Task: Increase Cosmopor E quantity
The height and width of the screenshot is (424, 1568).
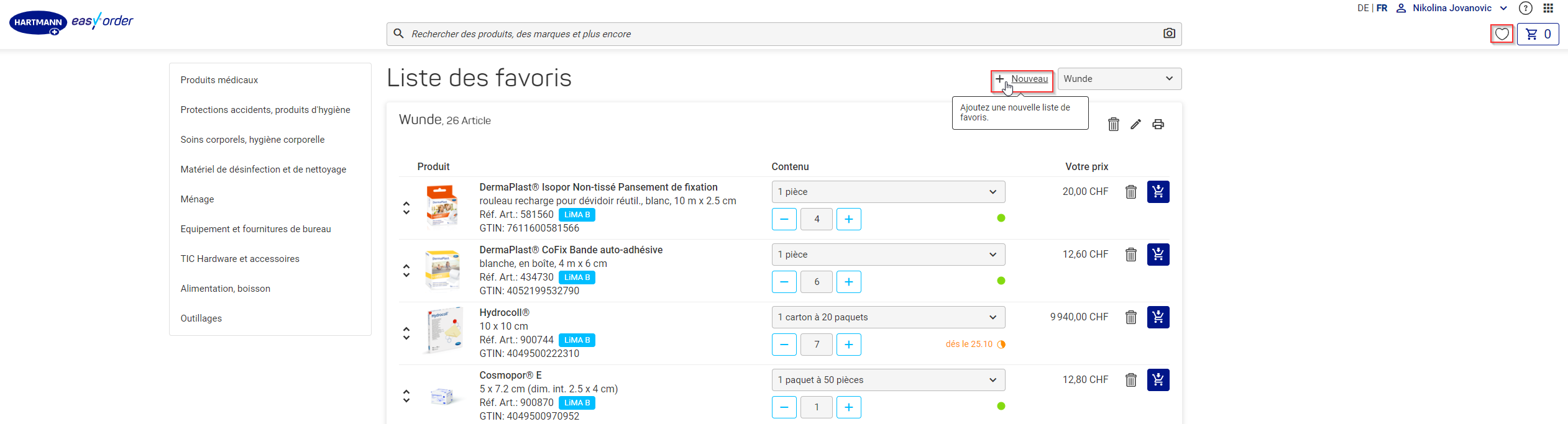Action: click(x=848, y=407)
